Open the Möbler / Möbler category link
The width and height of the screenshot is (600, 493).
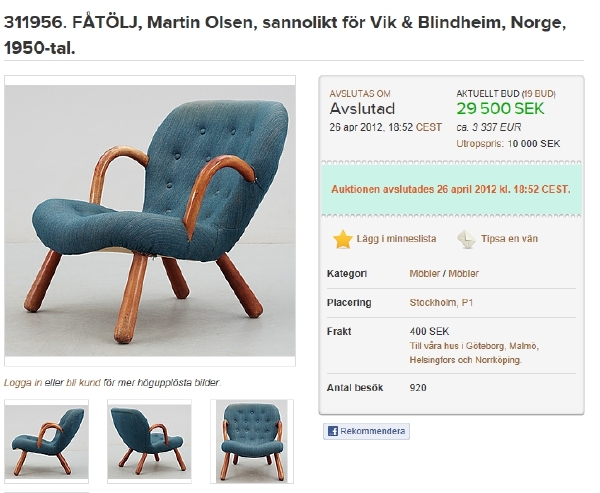pos(444,274)
